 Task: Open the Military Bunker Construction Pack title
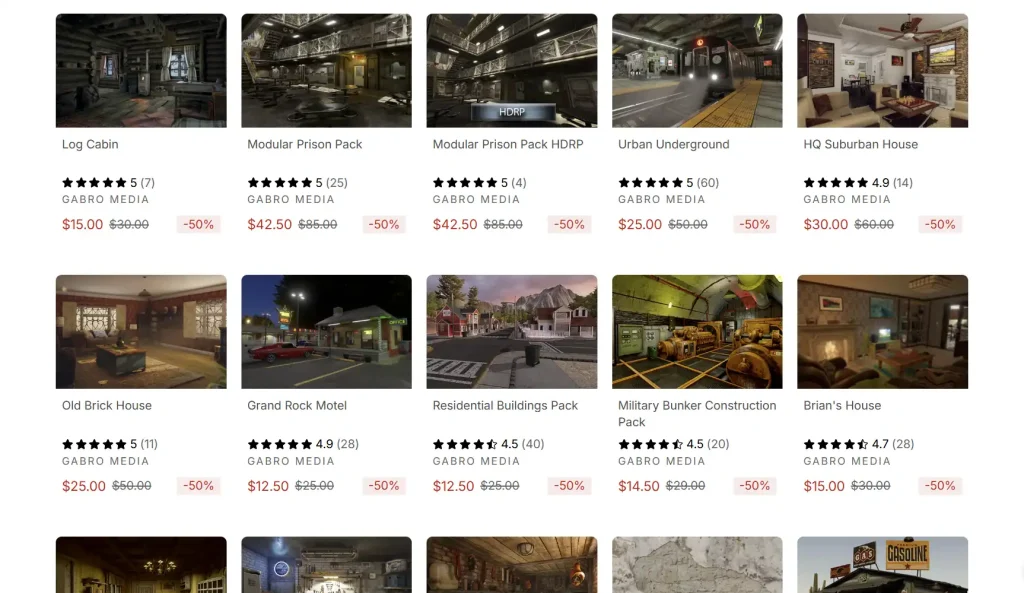[x=697, y=413]
